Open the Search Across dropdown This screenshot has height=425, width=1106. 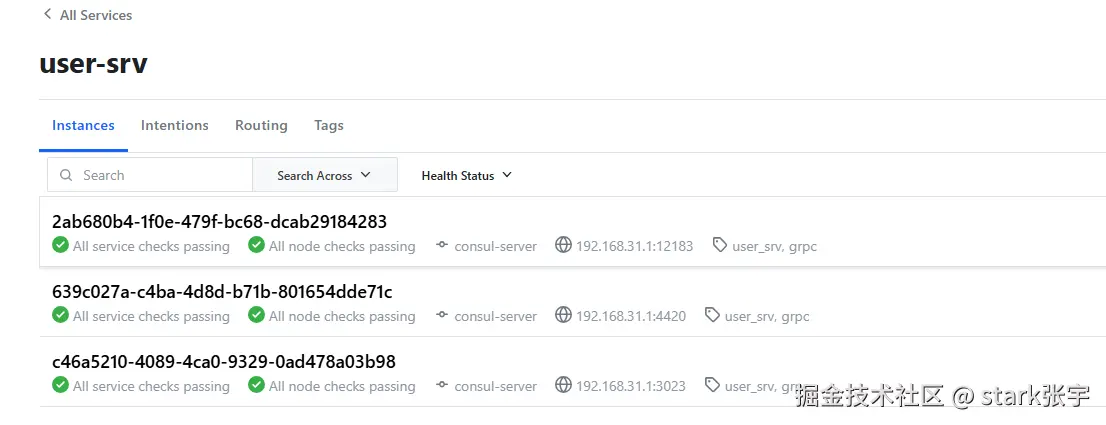[324, 175]
